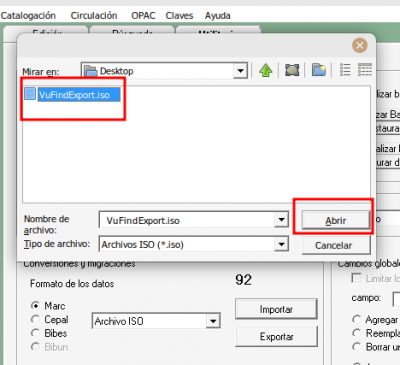Viewport: 400px width, 365px height.
Task: Create a new folder with the folder icon
Action: [x=319, y=70]
